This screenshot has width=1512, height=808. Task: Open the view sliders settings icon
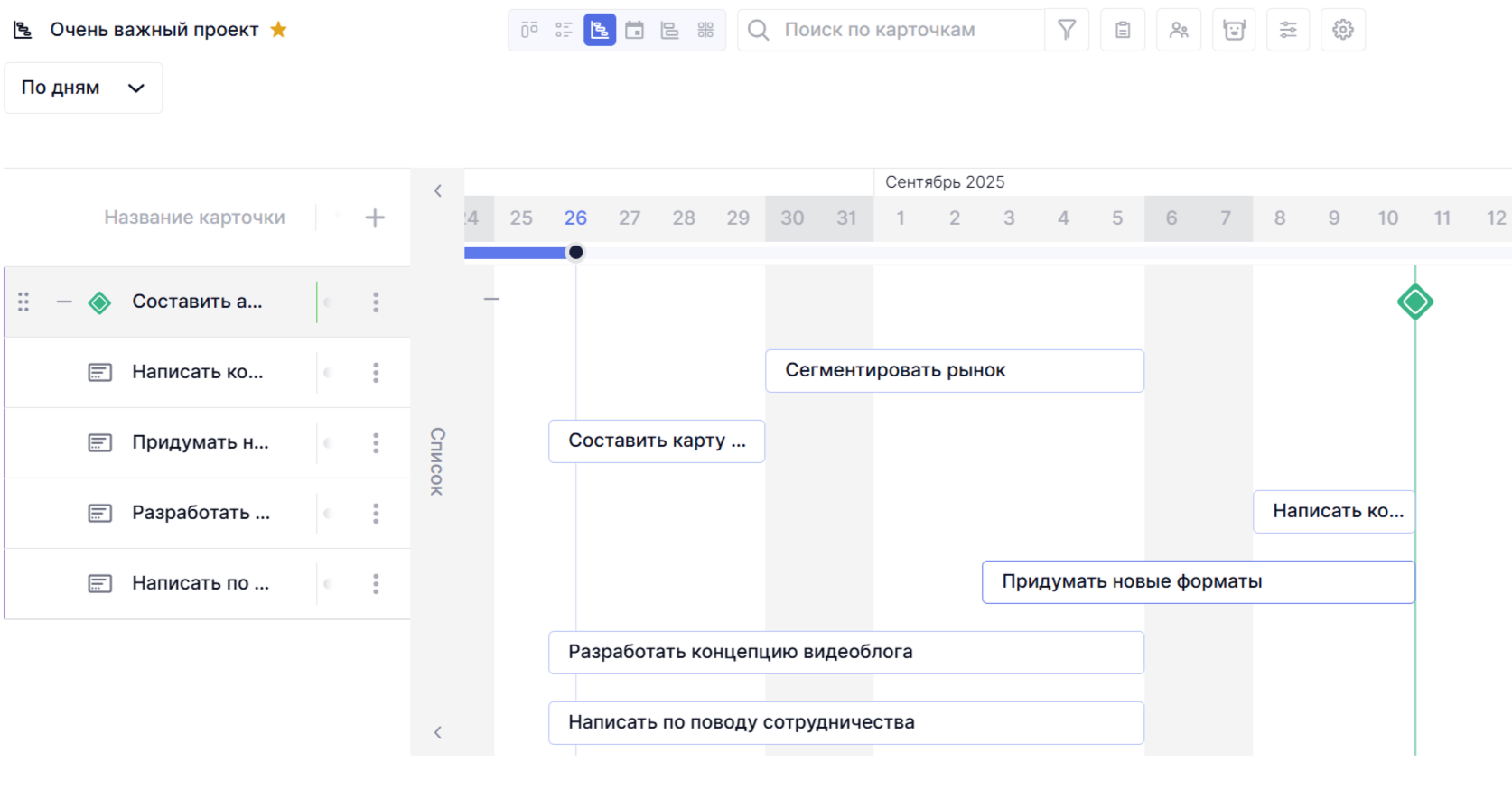pos(1288,30)
